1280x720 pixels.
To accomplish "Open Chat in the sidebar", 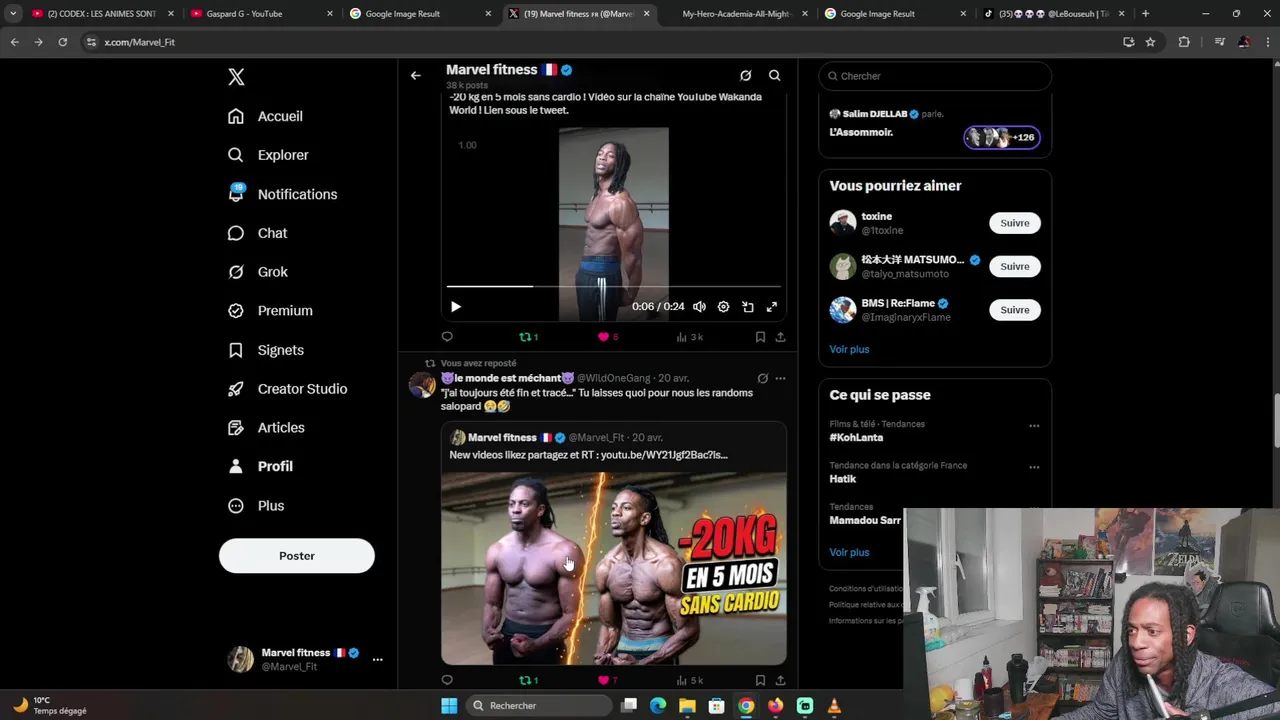I will (257, 233).
